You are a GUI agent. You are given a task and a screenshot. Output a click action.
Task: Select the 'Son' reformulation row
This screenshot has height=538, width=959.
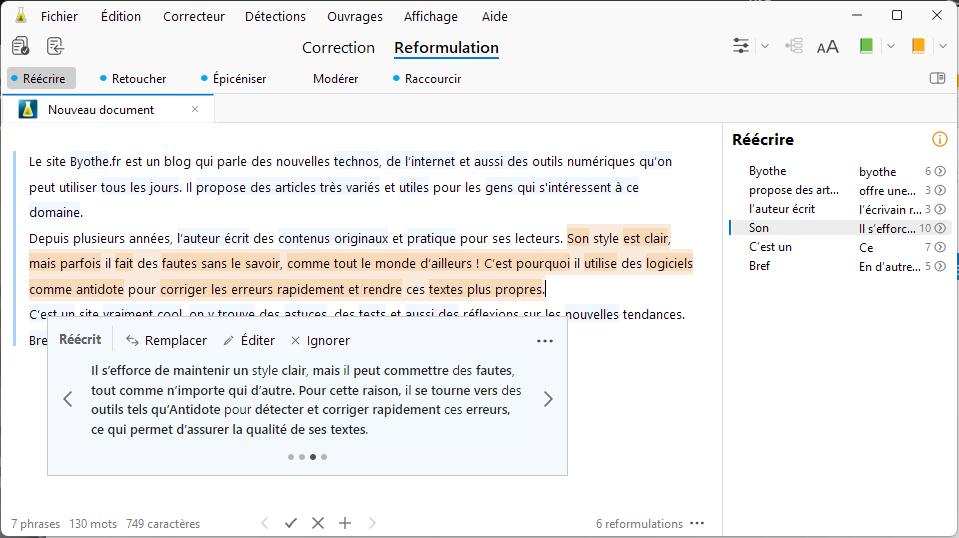click(839, 228)
